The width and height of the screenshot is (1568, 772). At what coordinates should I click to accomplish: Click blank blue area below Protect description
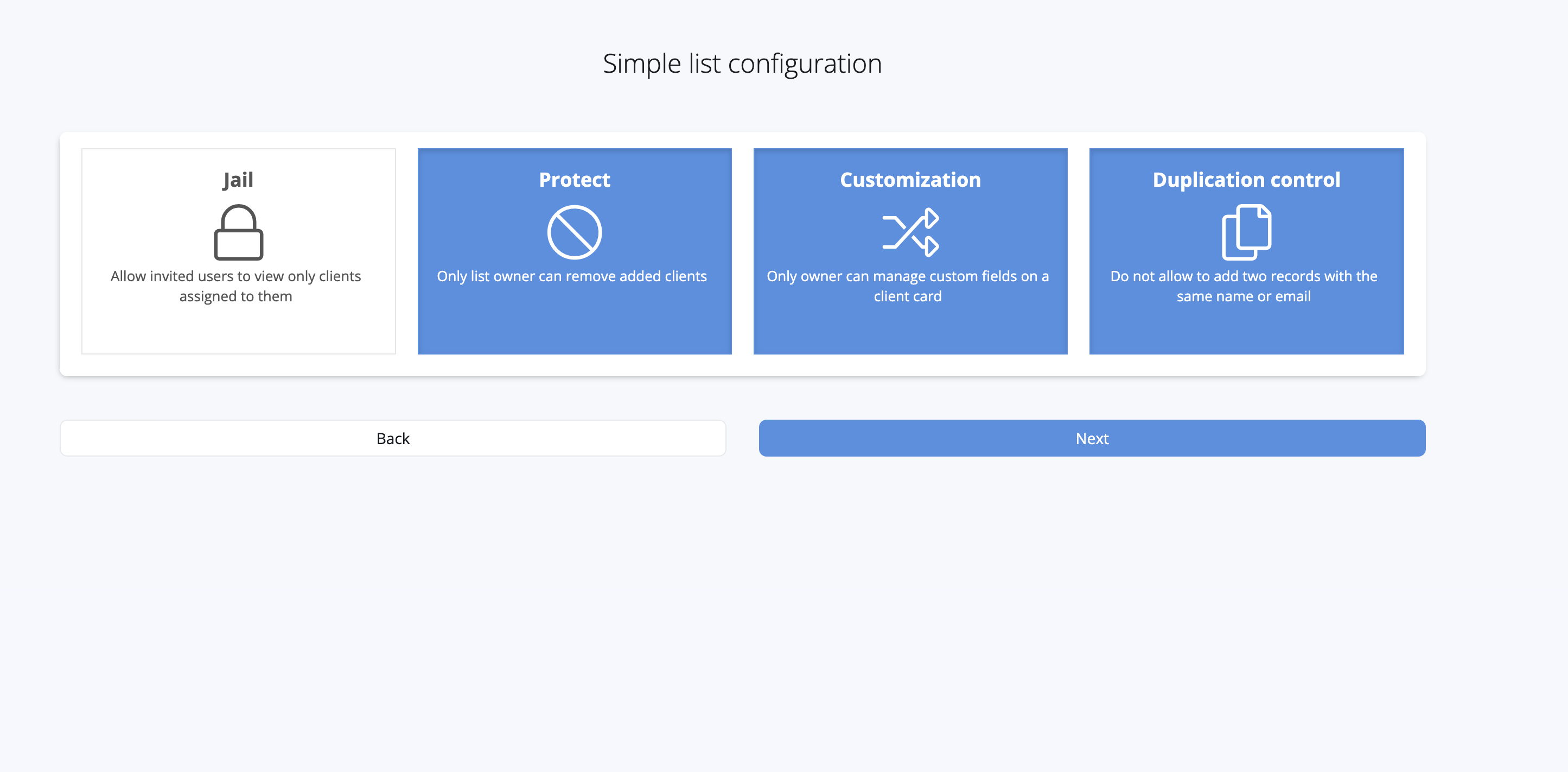[x=574, y=326]
